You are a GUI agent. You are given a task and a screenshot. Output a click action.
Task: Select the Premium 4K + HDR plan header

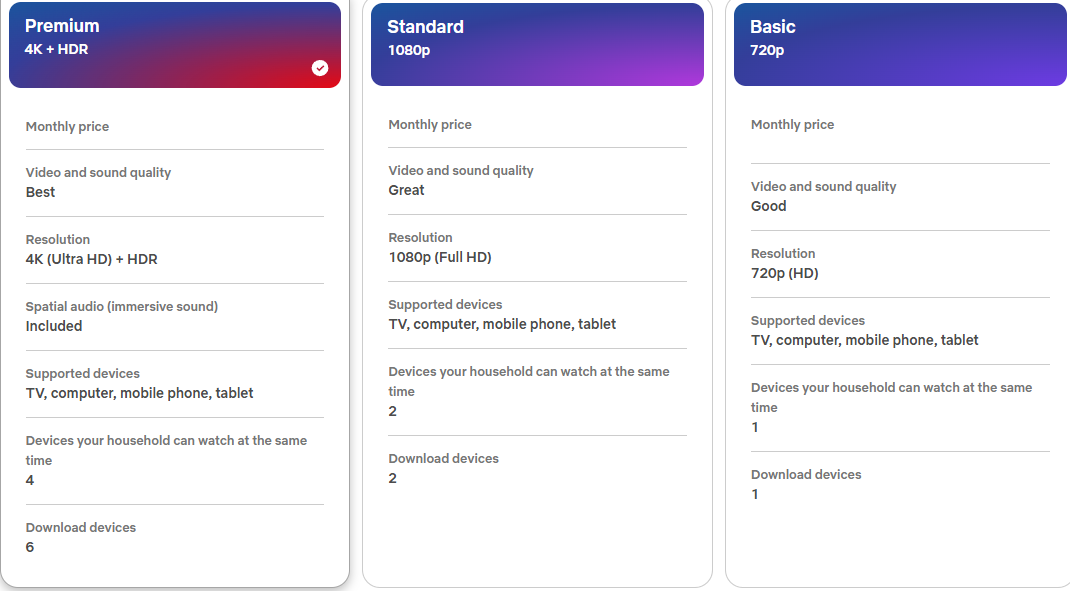point(175,44)
